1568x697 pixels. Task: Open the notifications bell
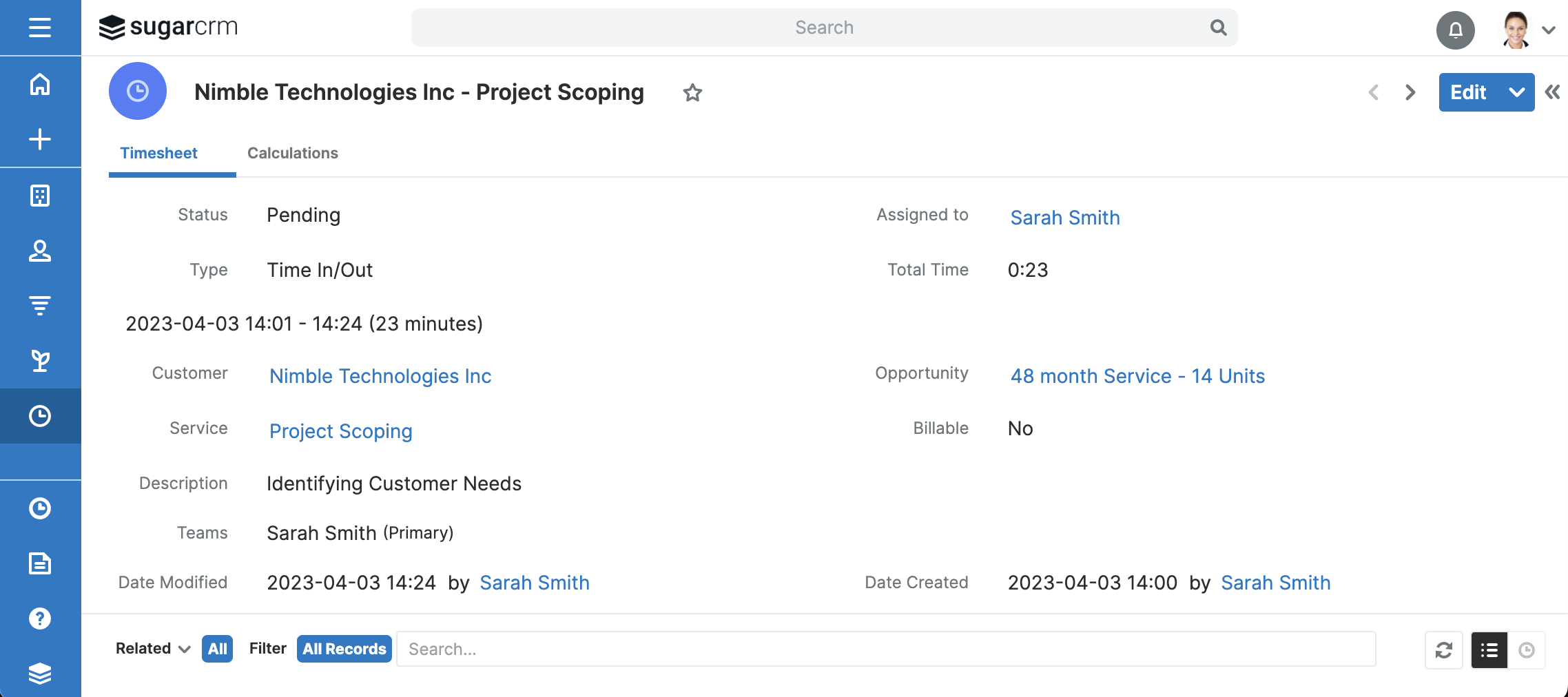[1455, 30]
